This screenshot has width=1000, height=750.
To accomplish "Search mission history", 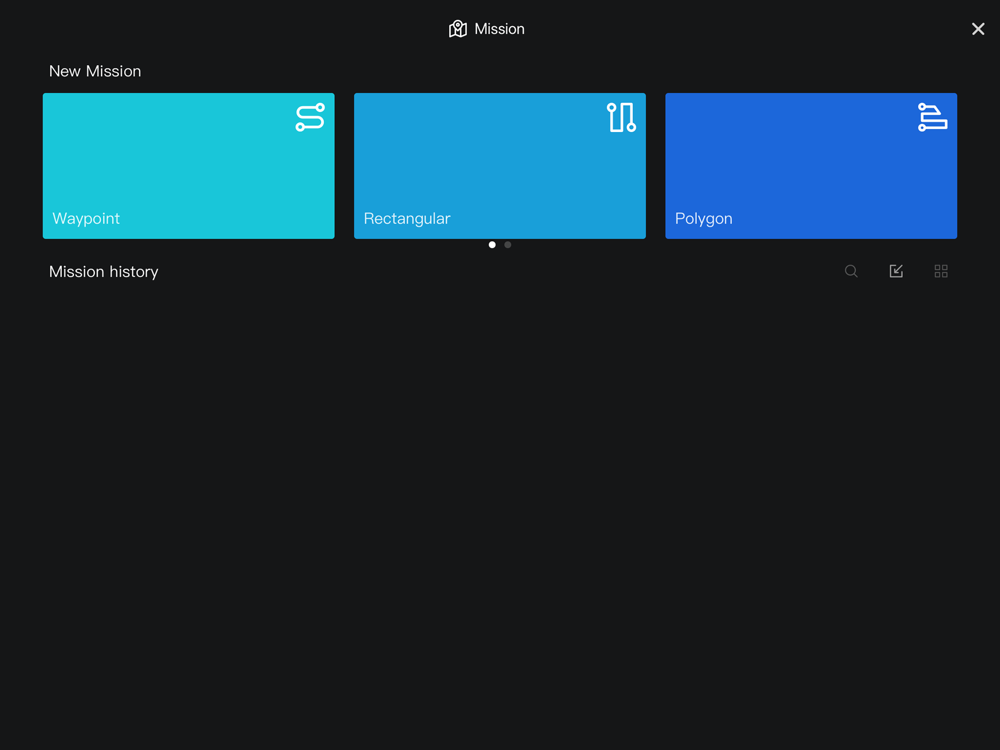I will click(x=851, y=271).
